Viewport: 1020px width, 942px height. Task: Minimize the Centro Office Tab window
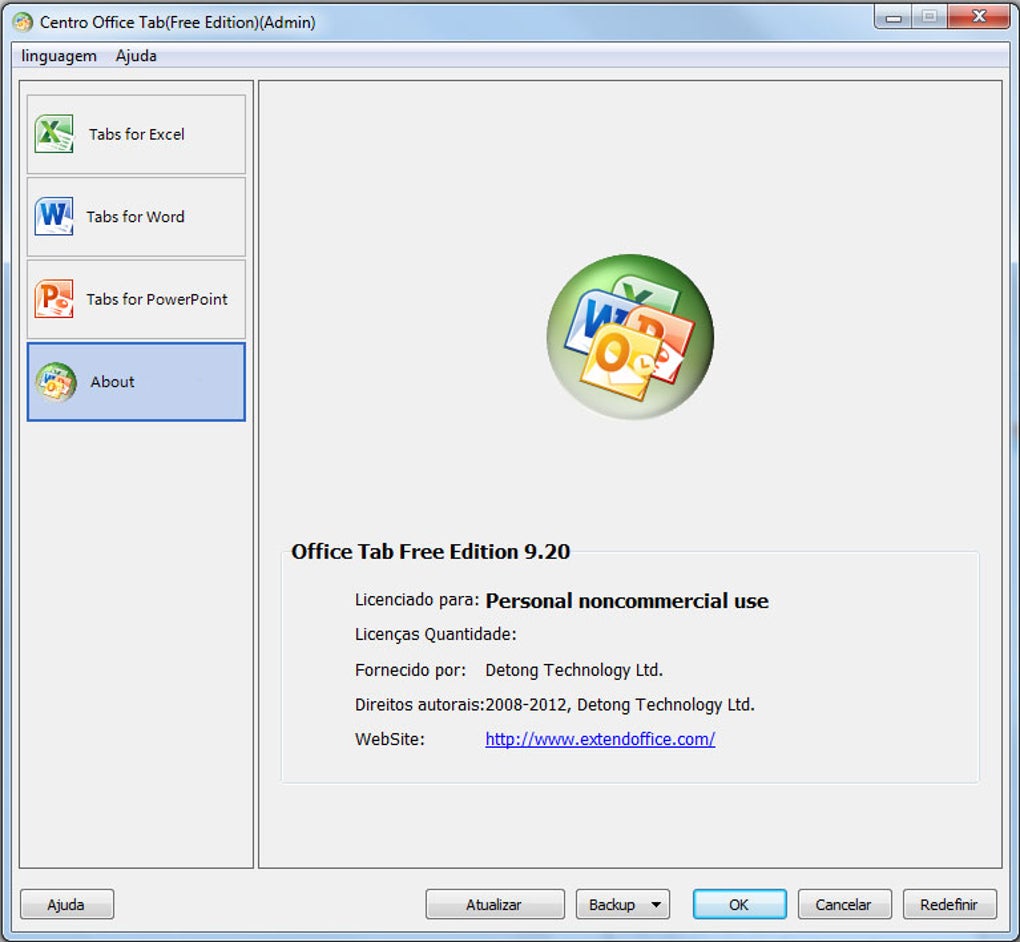893,18
